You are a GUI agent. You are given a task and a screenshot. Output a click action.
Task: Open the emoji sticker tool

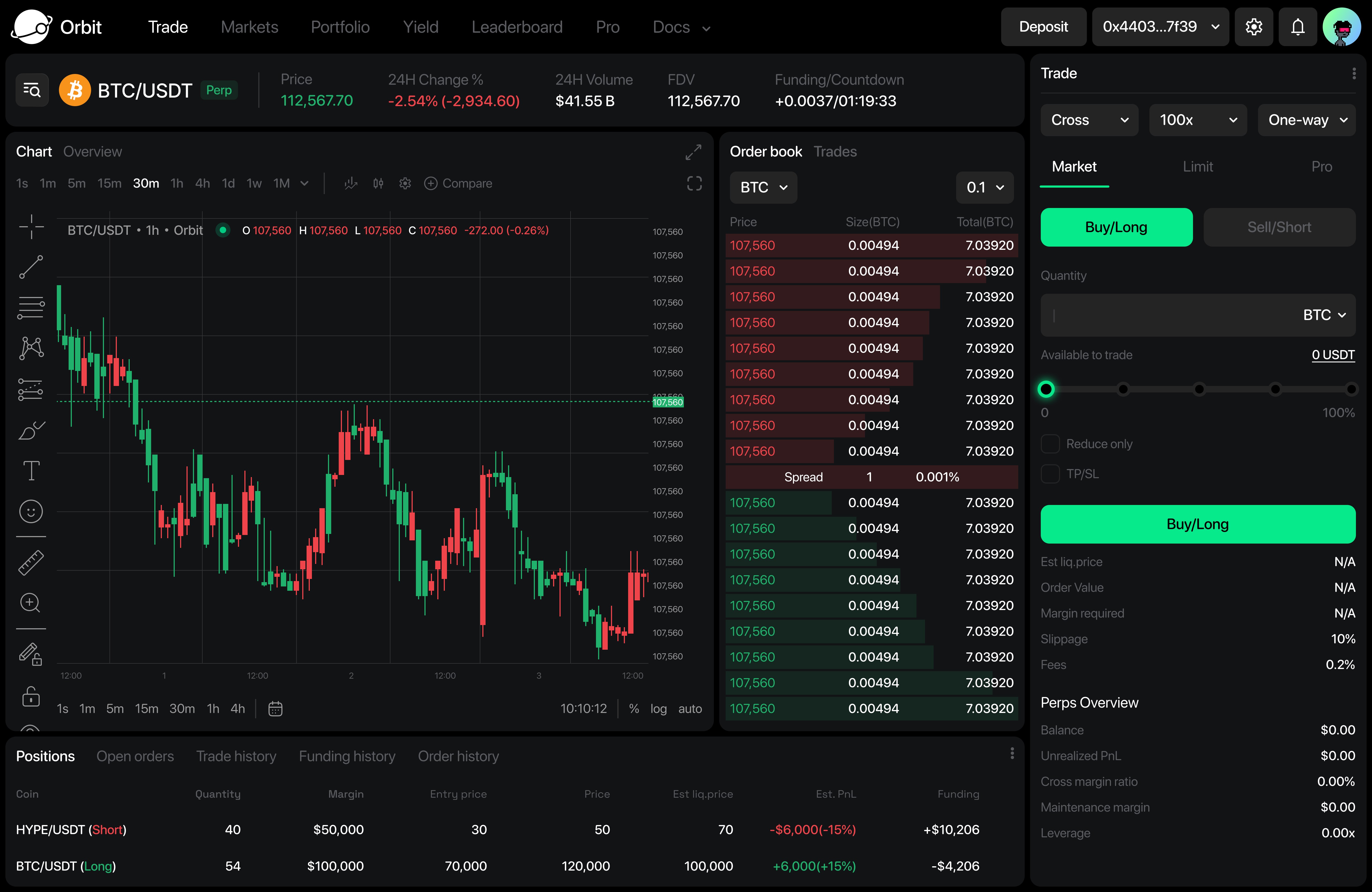(31, 511)
